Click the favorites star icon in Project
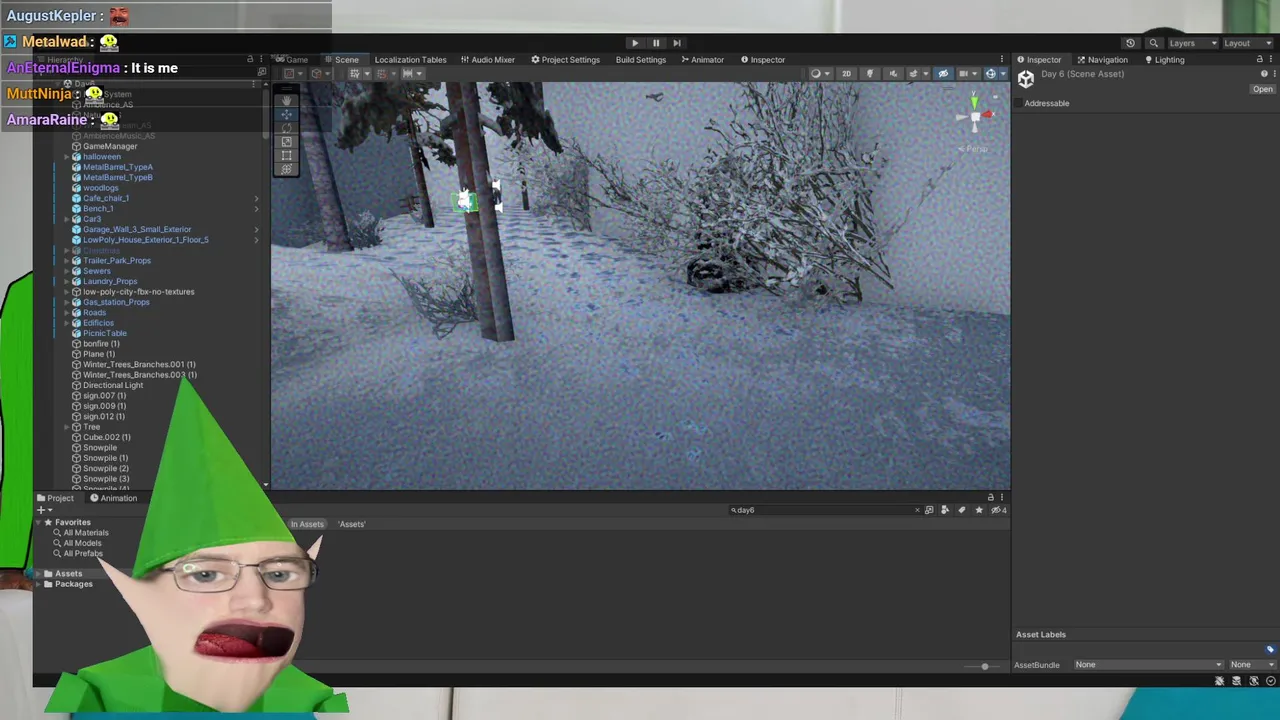1280x720 pixels. pyautogui.click(x=979, y=510)
